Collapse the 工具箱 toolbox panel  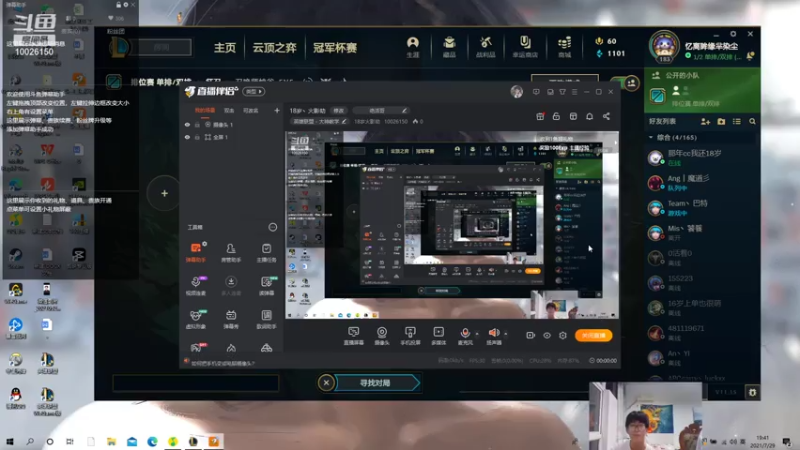272,227
